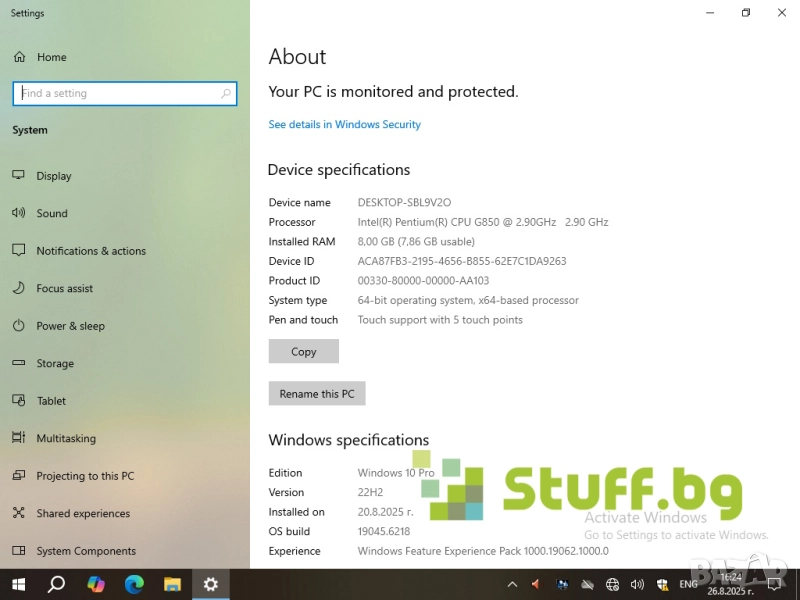Viewport: 800px width, 600px height.
Task: Open File Explorer from the taskbar
Action: [x=172, y=584]
